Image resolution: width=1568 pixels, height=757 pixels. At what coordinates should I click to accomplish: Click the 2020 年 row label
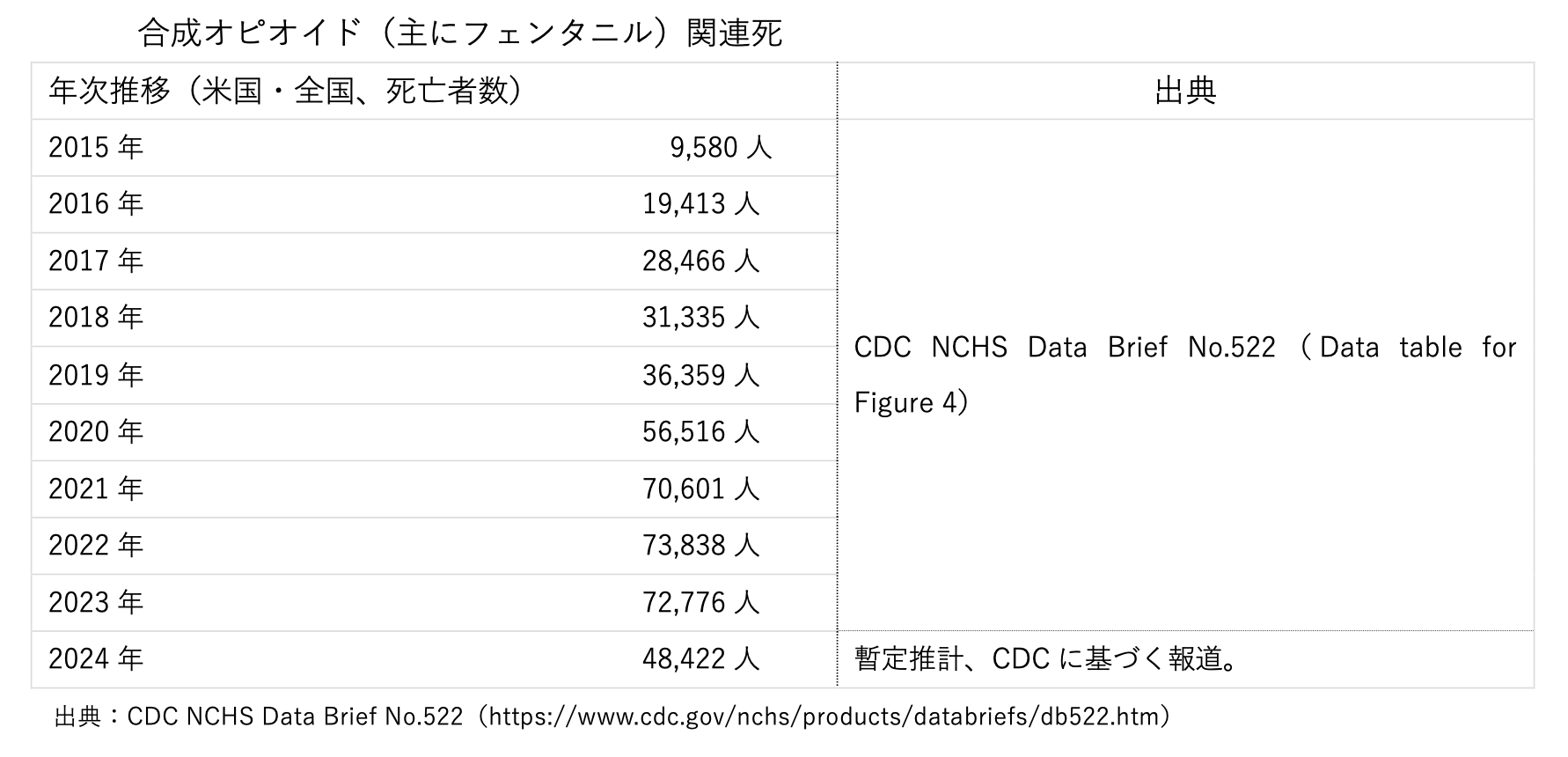coord(96,432)
